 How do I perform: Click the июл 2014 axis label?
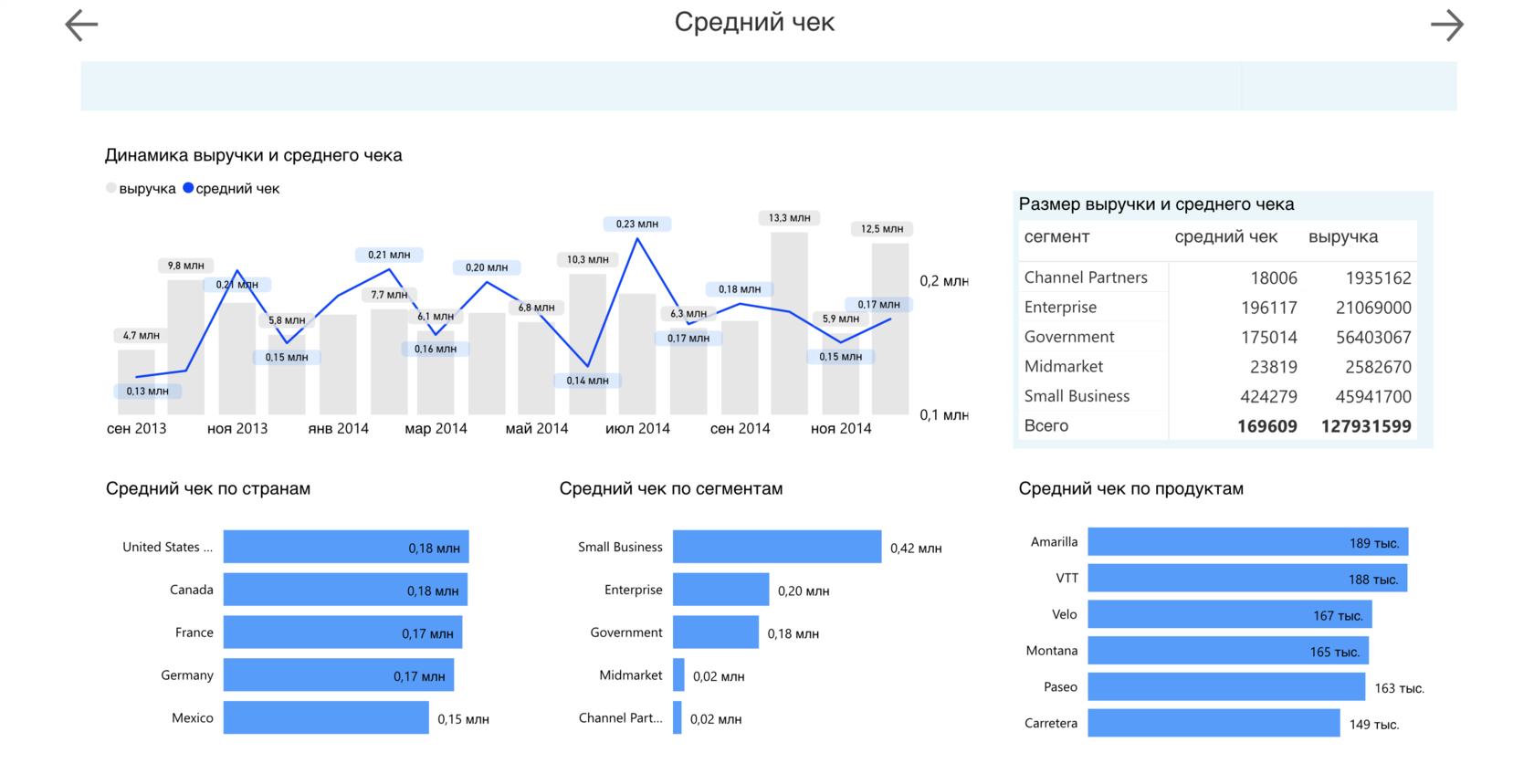coord(637,429)
